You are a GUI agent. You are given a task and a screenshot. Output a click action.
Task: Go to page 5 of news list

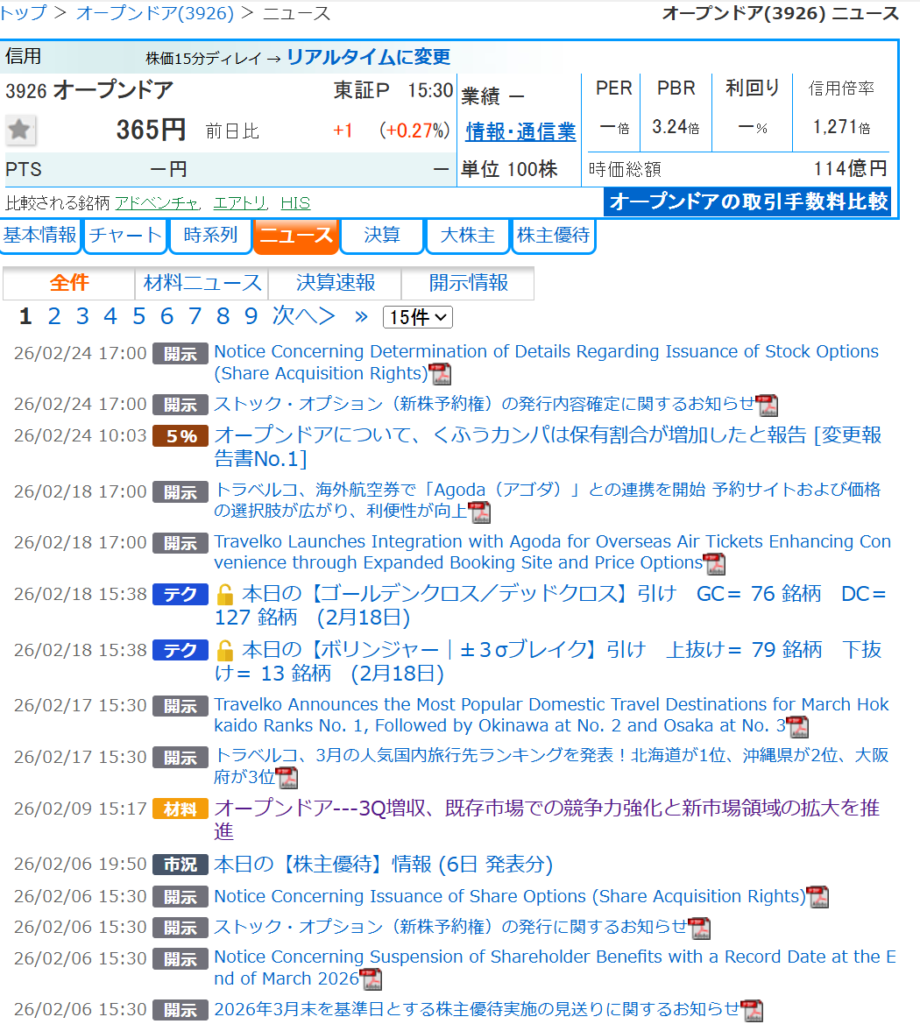139,317
